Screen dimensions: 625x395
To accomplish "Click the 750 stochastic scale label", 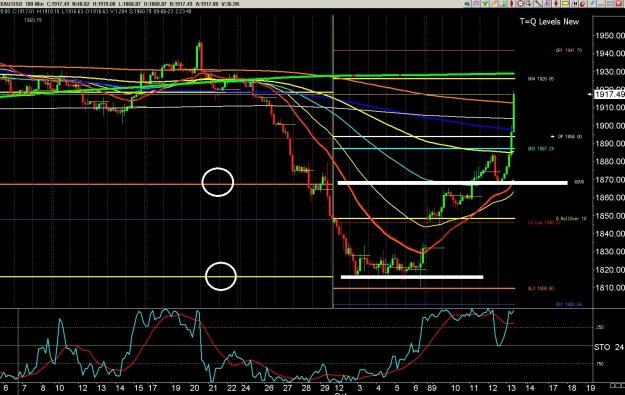I will (x=599, y=364).
